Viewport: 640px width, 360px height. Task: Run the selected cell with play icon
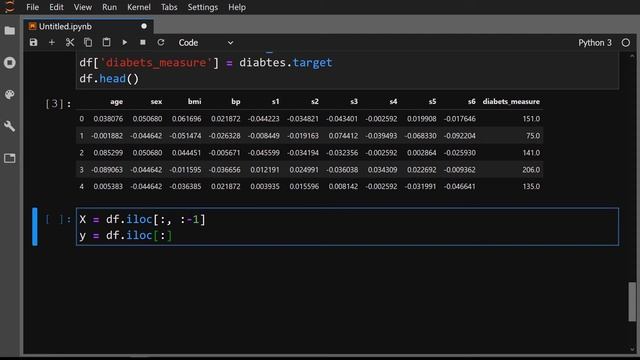pos(124,42)
